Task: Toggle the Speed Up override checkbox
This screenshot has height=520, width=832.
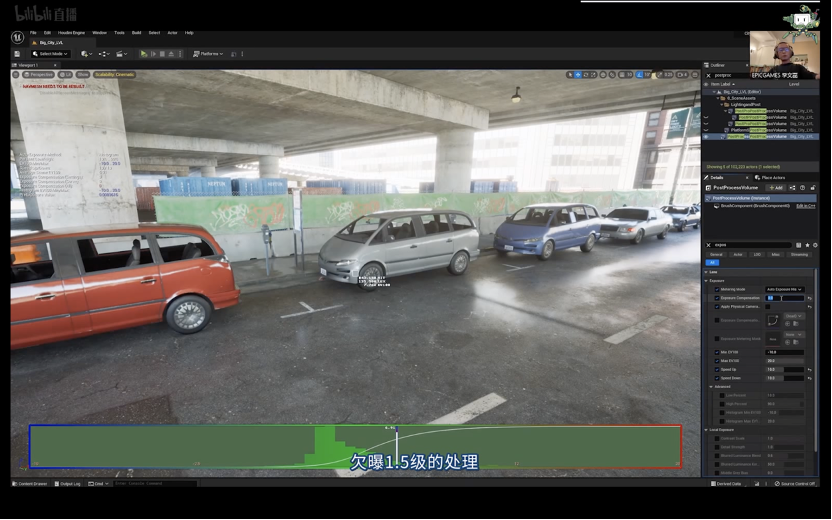Action: click(717, 369)
